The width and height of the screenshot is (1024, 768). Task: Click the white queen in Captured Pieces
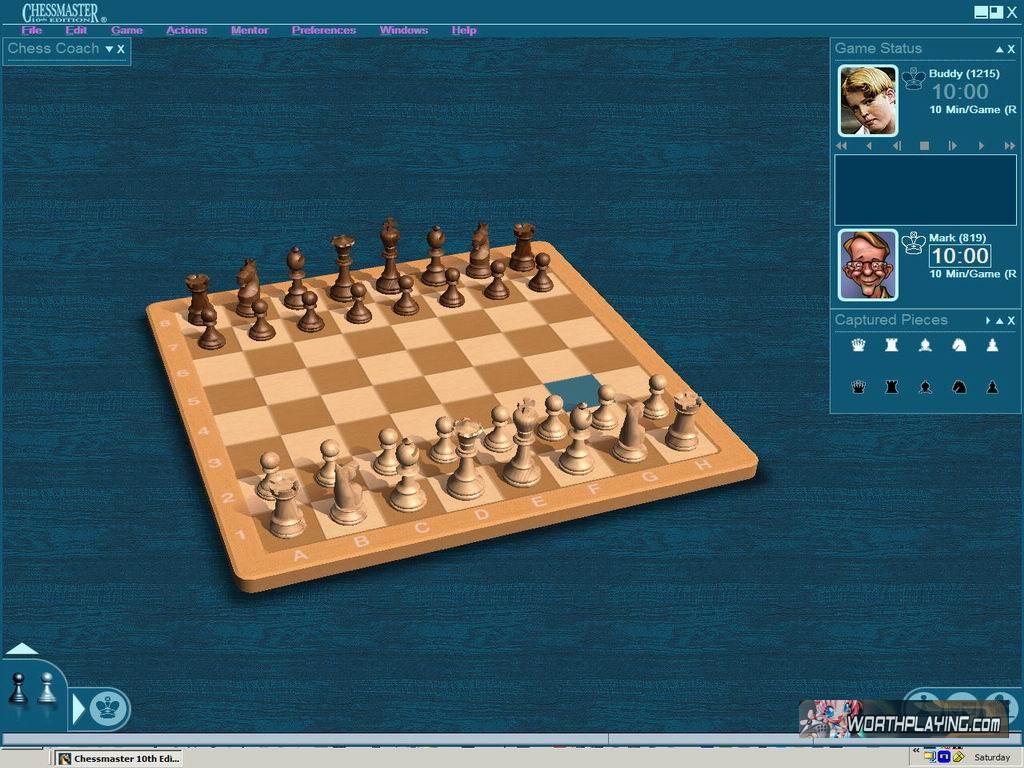858,345
